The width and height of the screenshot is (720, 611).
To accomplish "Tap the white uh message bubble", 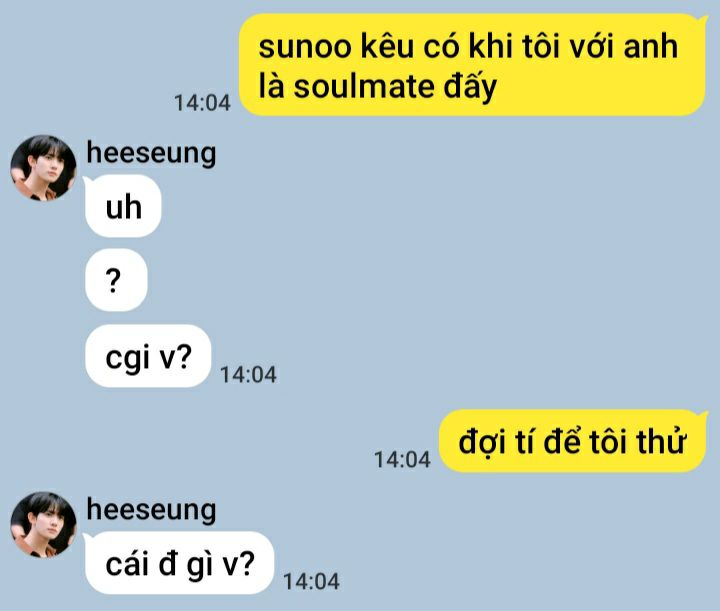I will coord(123,206).
